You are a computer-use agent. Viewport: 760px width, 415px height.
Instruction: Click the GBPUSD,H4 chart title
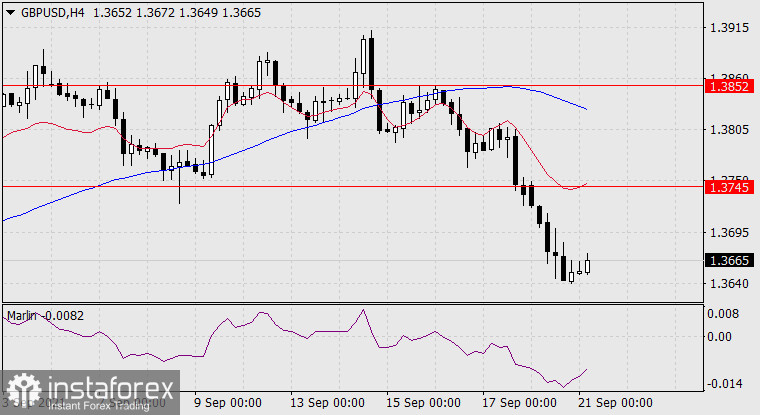click(x=52, y=13)
